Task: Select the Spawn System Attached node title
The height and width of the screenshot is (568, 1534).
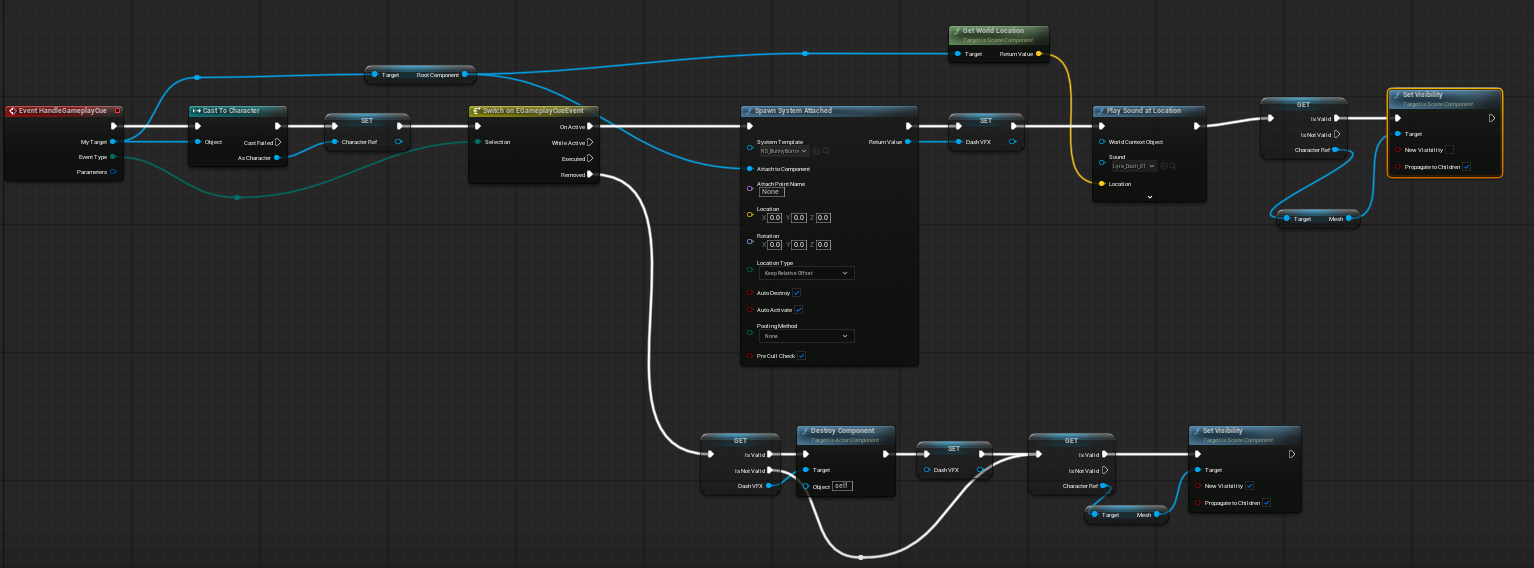Action: click(793, 111)
